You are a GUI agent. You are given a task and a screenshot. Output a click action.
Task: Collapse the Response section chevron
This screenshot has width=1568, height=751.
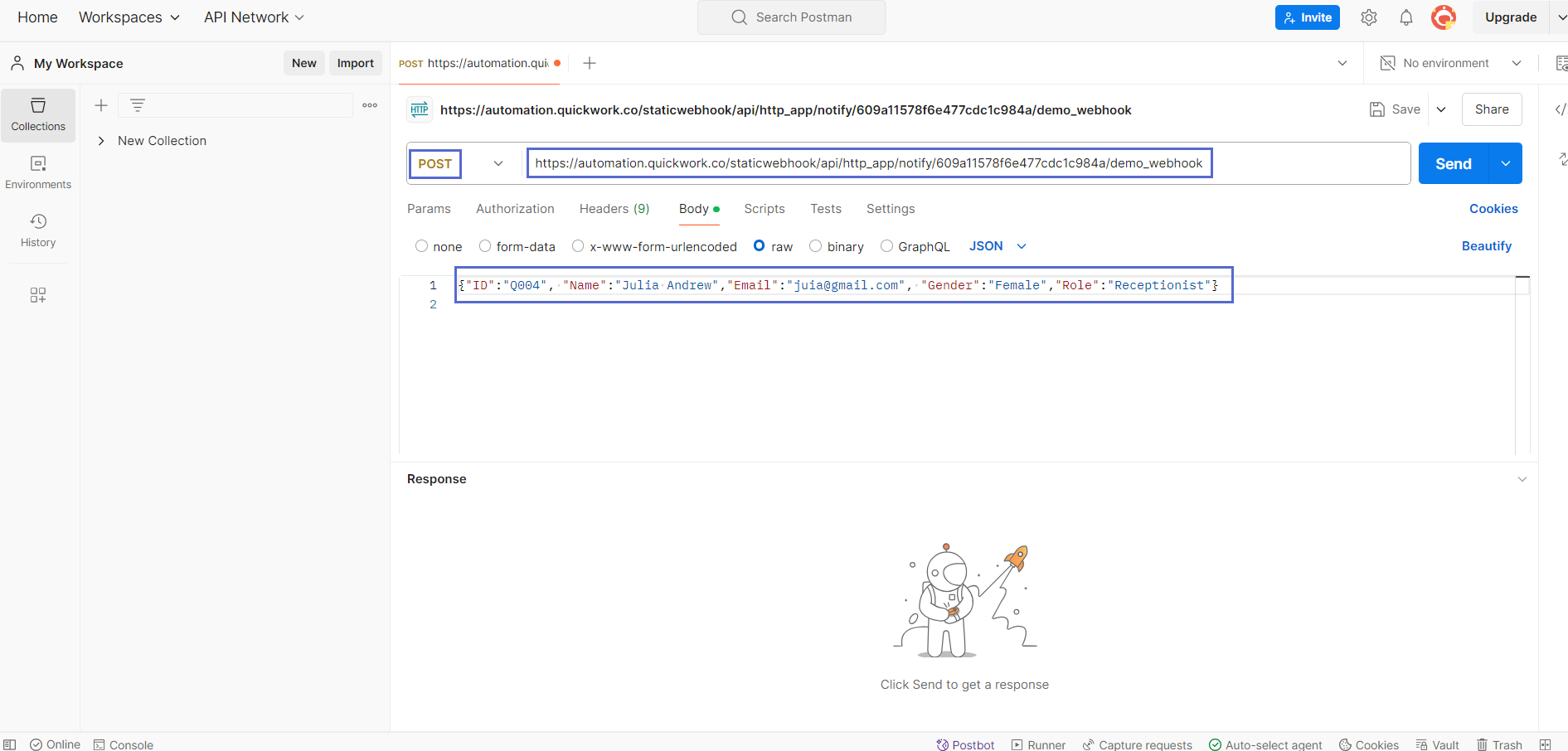coord(1522,479)
